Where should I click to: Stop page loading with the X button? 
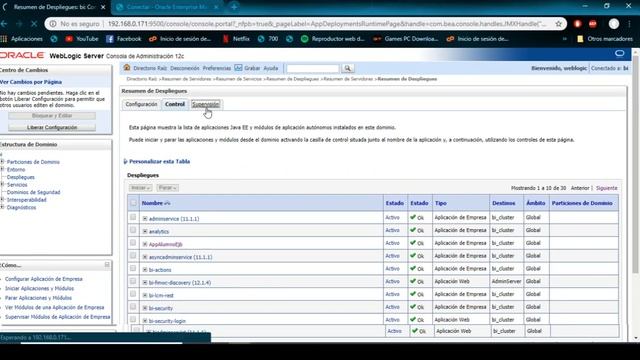tap(34, 24)
